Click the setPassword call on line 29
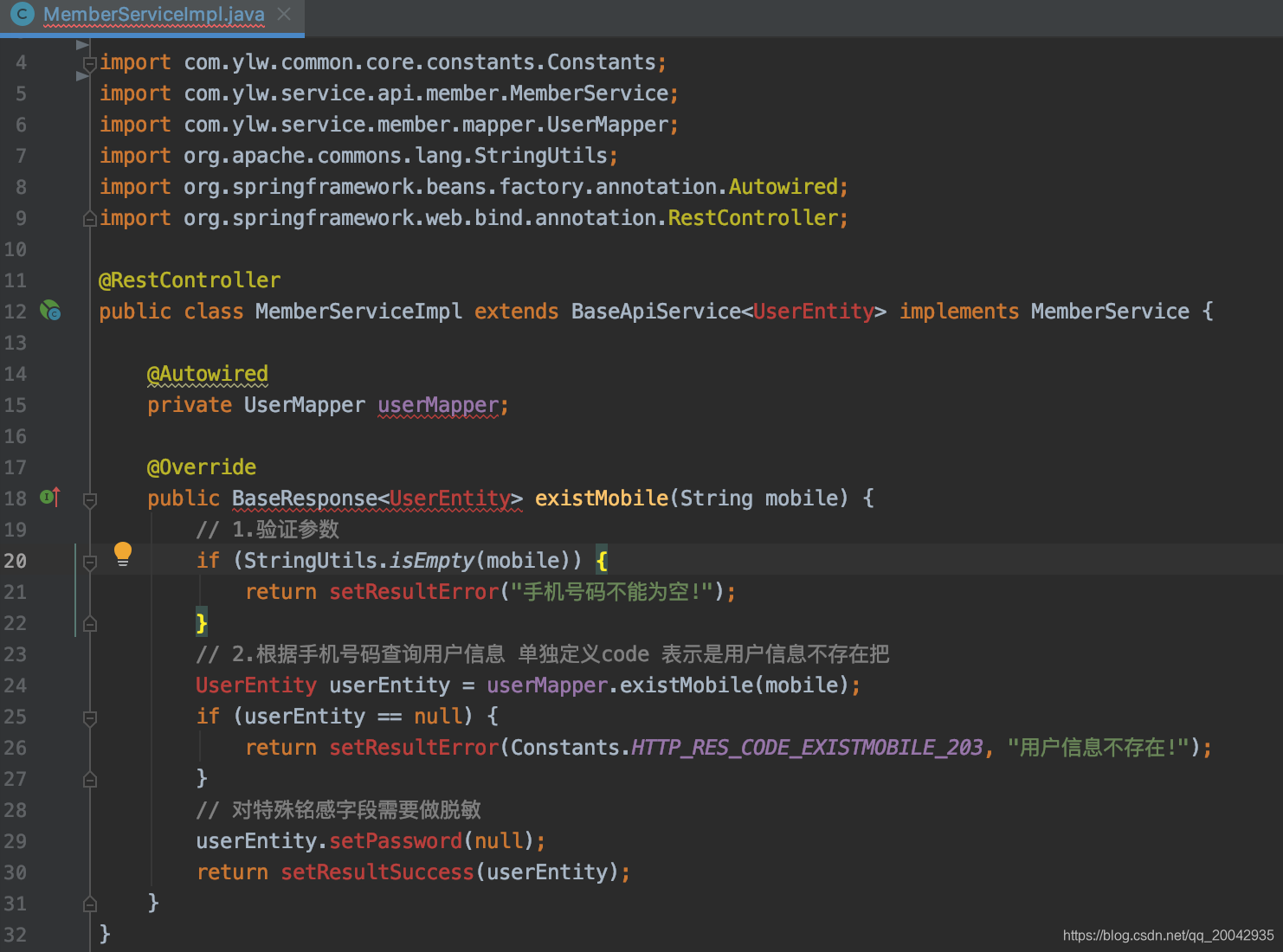This screenshot has height=952, width=1283. pyautogui.click(x=396, y=841)
